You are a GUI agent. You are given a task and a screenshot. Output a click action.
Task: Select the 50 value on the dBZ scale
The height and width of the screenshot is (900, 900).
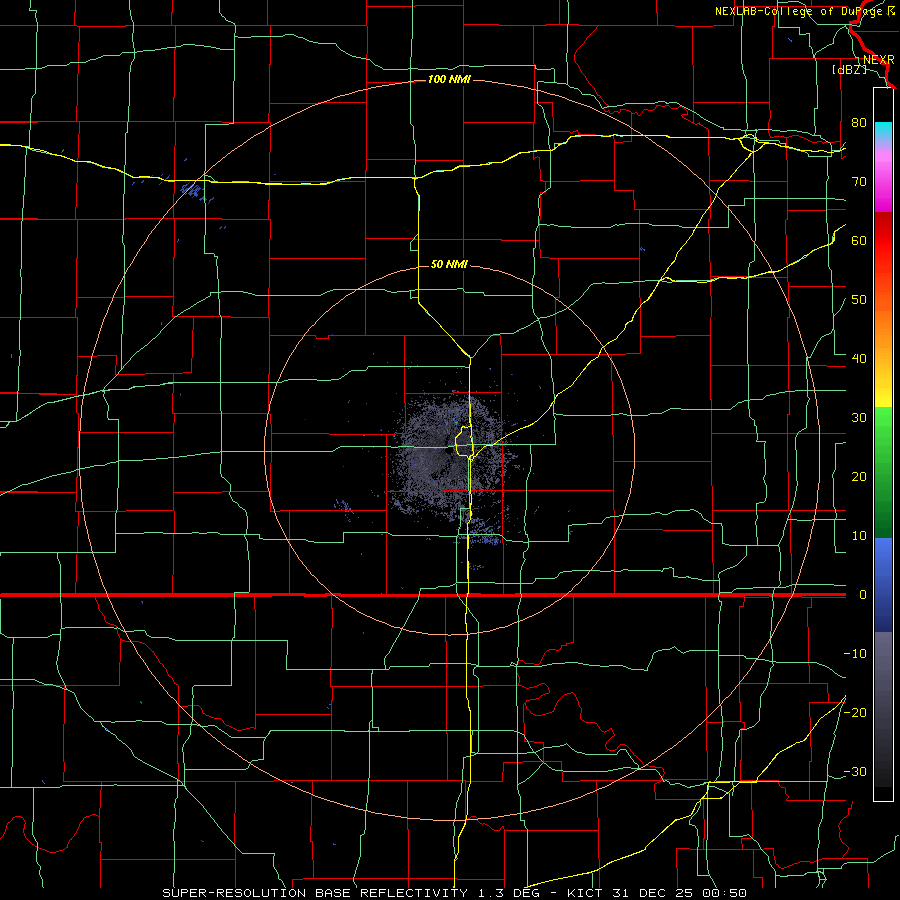tap(859, 300)
